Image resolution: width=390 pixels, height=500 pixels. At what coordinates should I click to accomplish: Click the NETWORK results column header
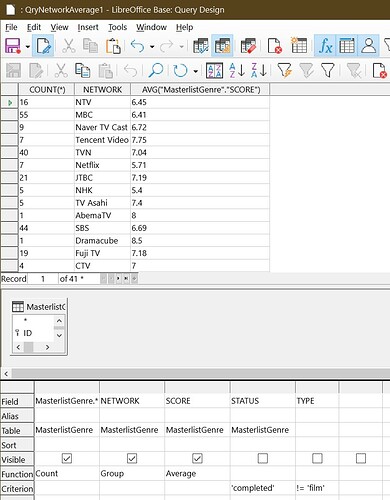(x=102, y=90)
